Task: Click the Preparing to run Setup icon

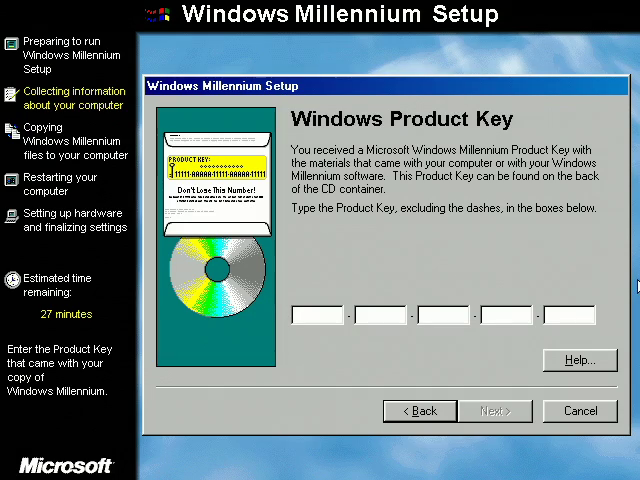Action: pos(11,43)
